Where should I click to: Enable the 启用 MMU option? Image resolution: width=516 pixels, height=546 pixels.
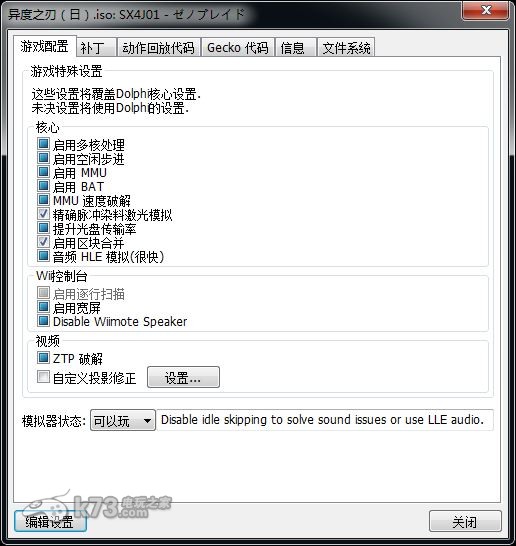43,172
